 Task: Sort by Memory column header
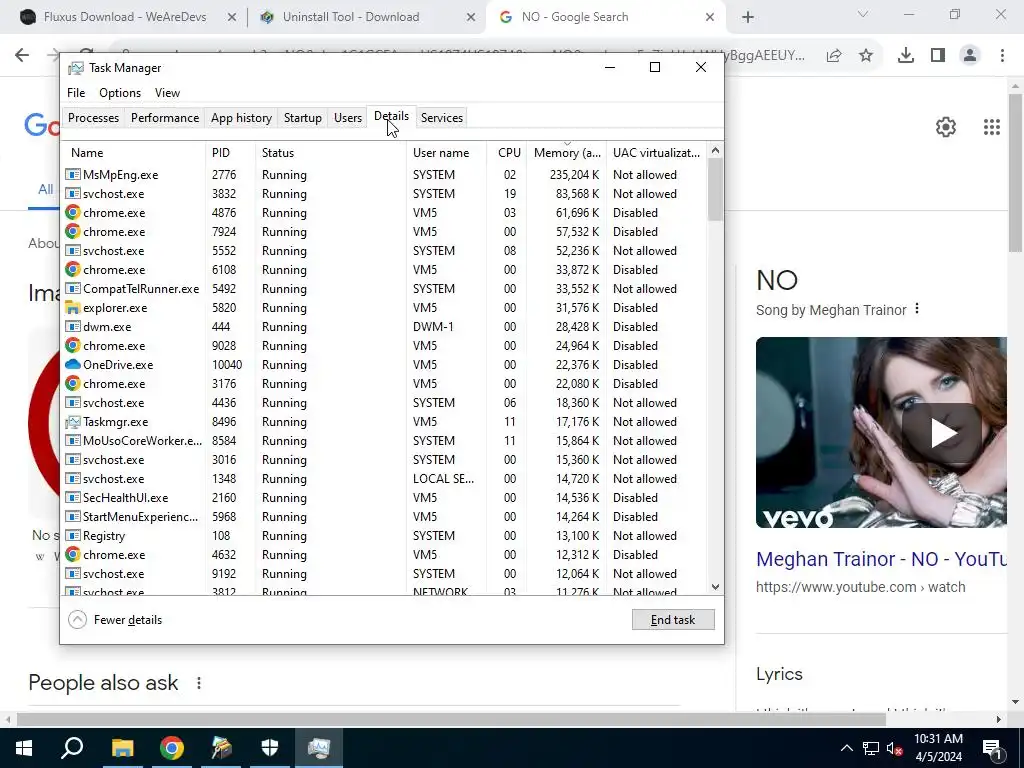(567, 153)
